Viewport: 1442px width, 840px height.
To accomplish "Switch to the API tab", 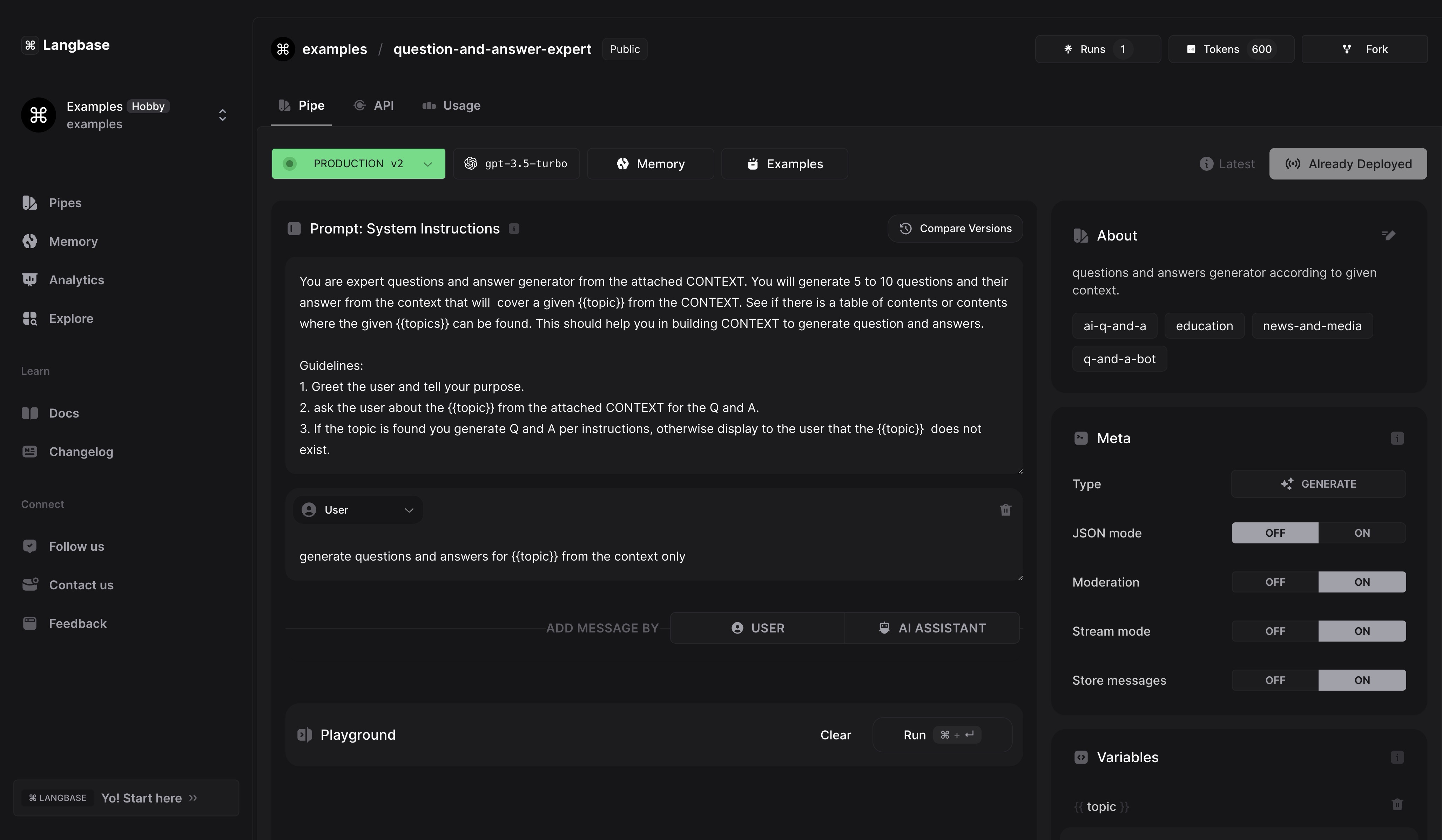I will tap(374, 105).
